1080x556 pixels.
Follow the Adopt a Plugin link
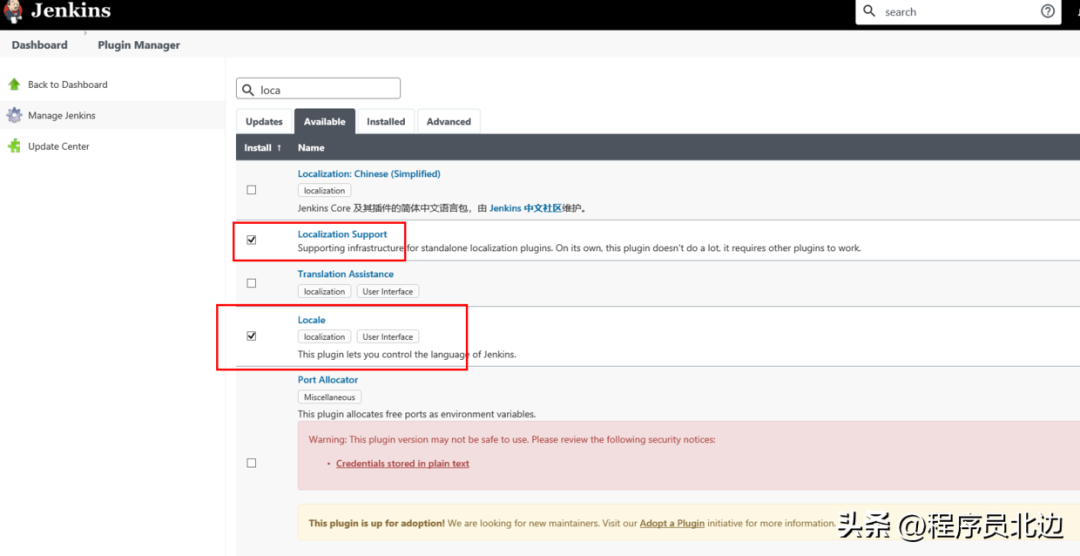[672, 523]
